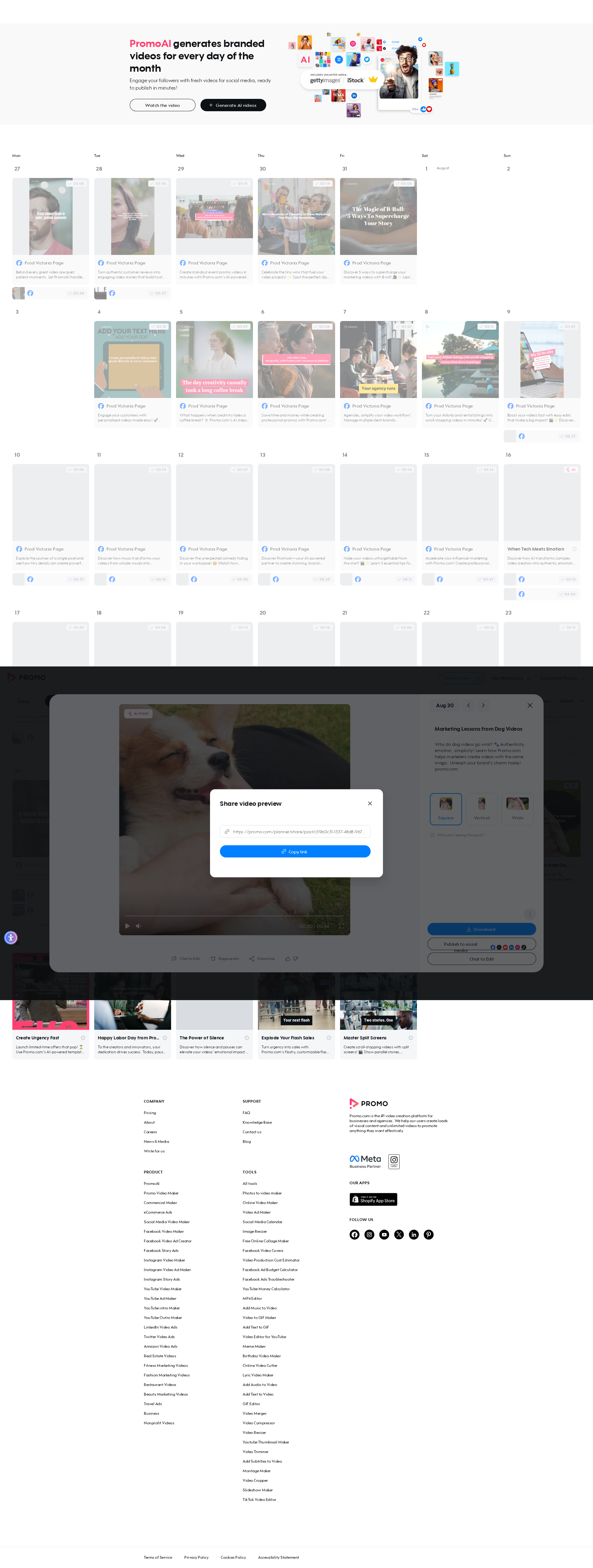Click Publish to social media button
The image size is (593, 1568).
482,944
